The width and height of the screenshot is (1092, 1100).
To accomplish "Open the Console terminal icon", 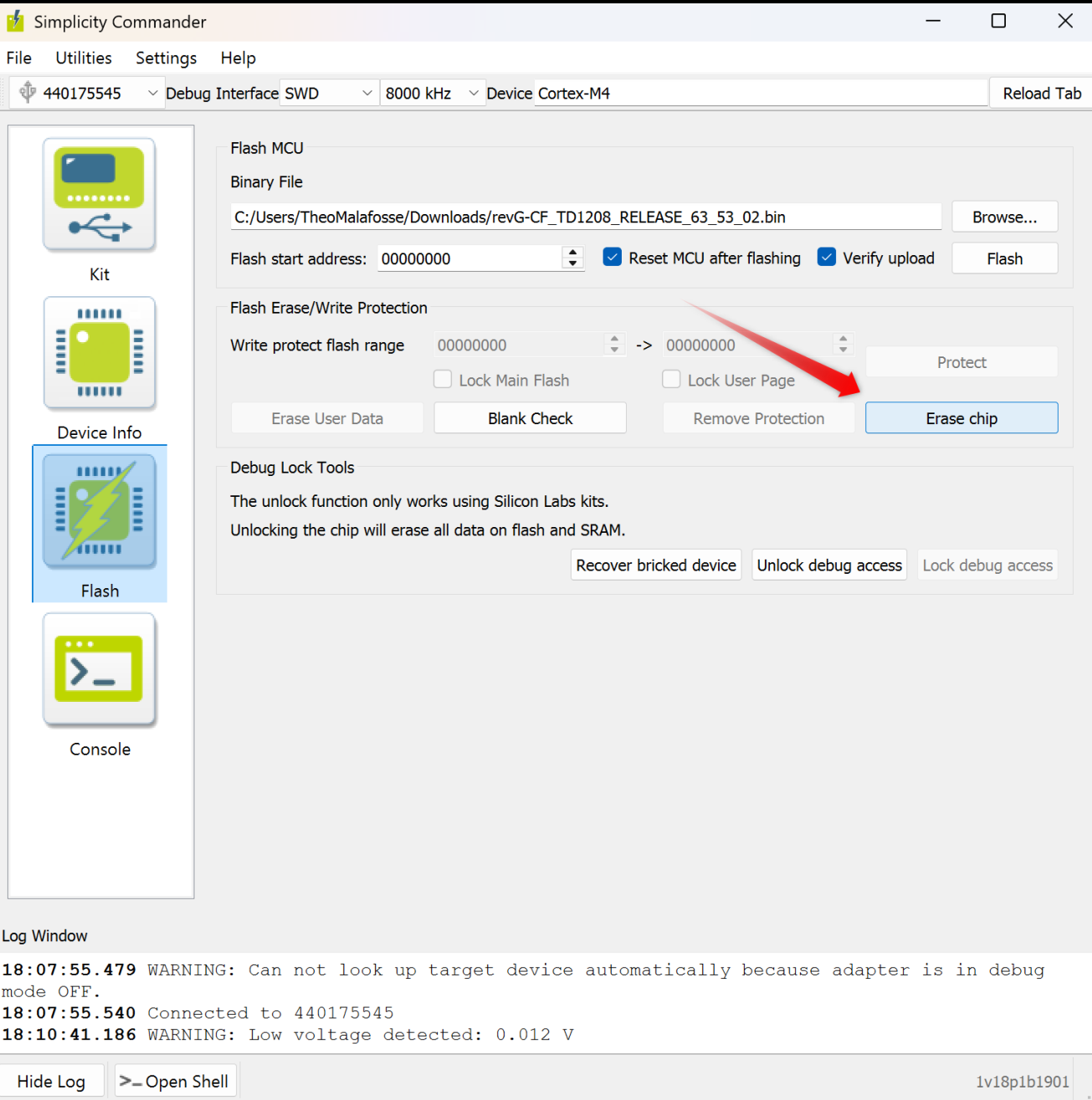I will point(100,669).
